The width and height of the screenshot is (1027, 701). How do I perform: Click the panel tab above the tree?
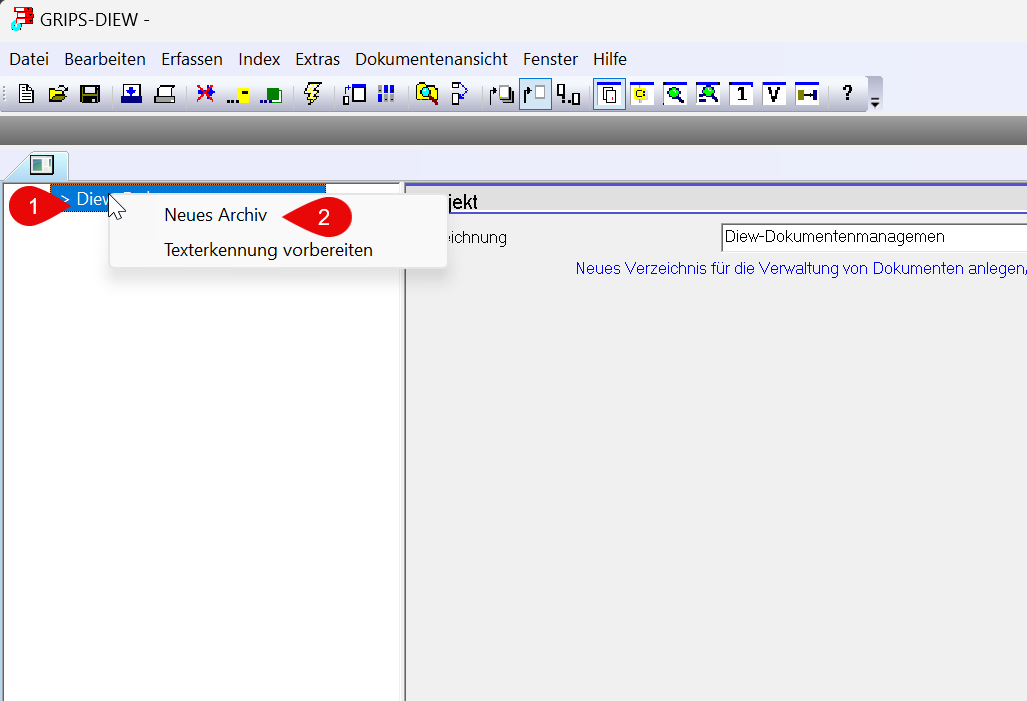click(x=41, y=165)
